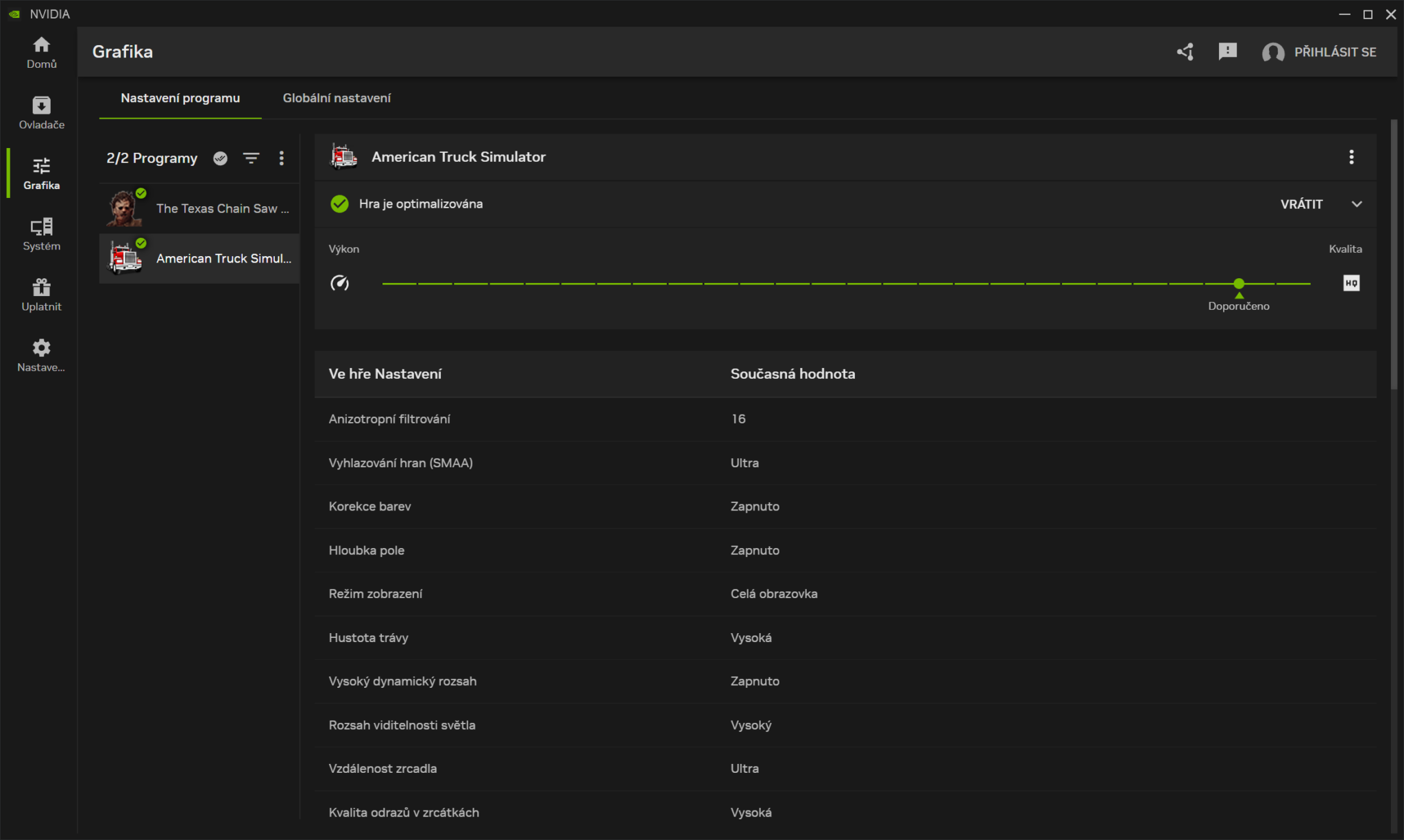Click Vysoký dynamický rozsah setting row
Image resolution: width=1404 pixels, height=840 pixels.
pyautogui.click(x=845, y=681)
